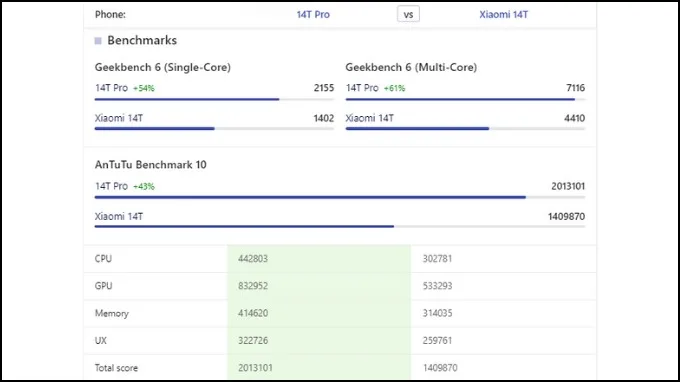Click the square icon beside Benchmarks
The image size is (680, 382).
click(98, 41)
